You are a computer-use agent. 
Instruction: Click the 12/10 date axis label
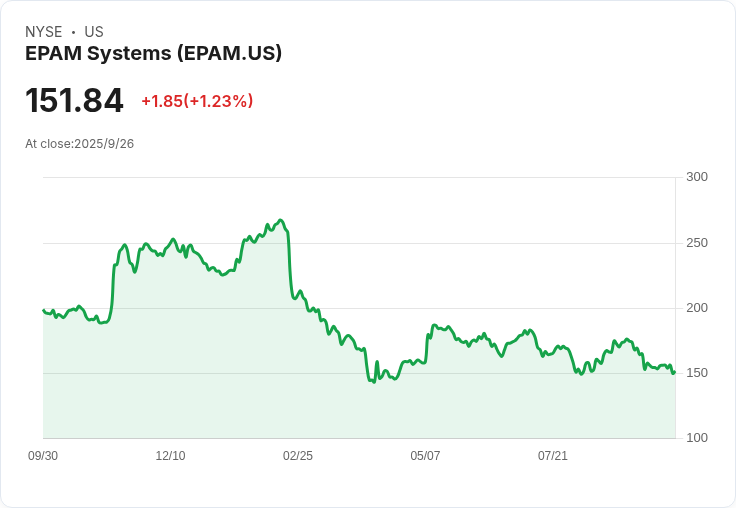click(x=170, y=455)
